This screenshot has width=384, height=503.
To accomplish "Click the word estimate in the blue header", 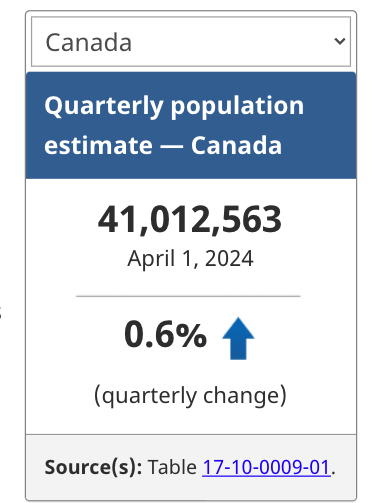I will 98,146.
